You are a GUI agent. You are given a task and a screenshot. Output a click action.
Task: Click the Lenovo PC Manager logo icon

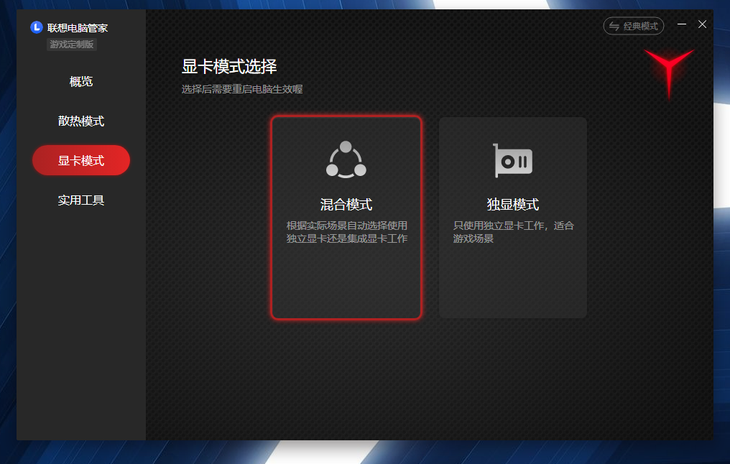click(x=37, y=28)
